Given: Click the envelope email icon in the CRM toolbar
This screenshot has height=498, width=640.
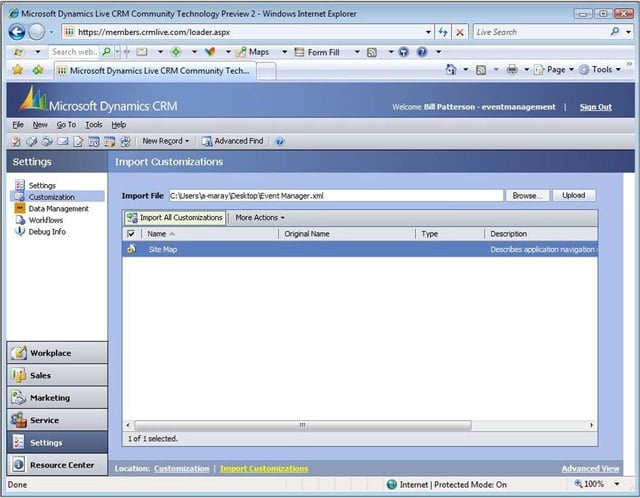Looking at the screenshot, I should [x=62, y=141].
